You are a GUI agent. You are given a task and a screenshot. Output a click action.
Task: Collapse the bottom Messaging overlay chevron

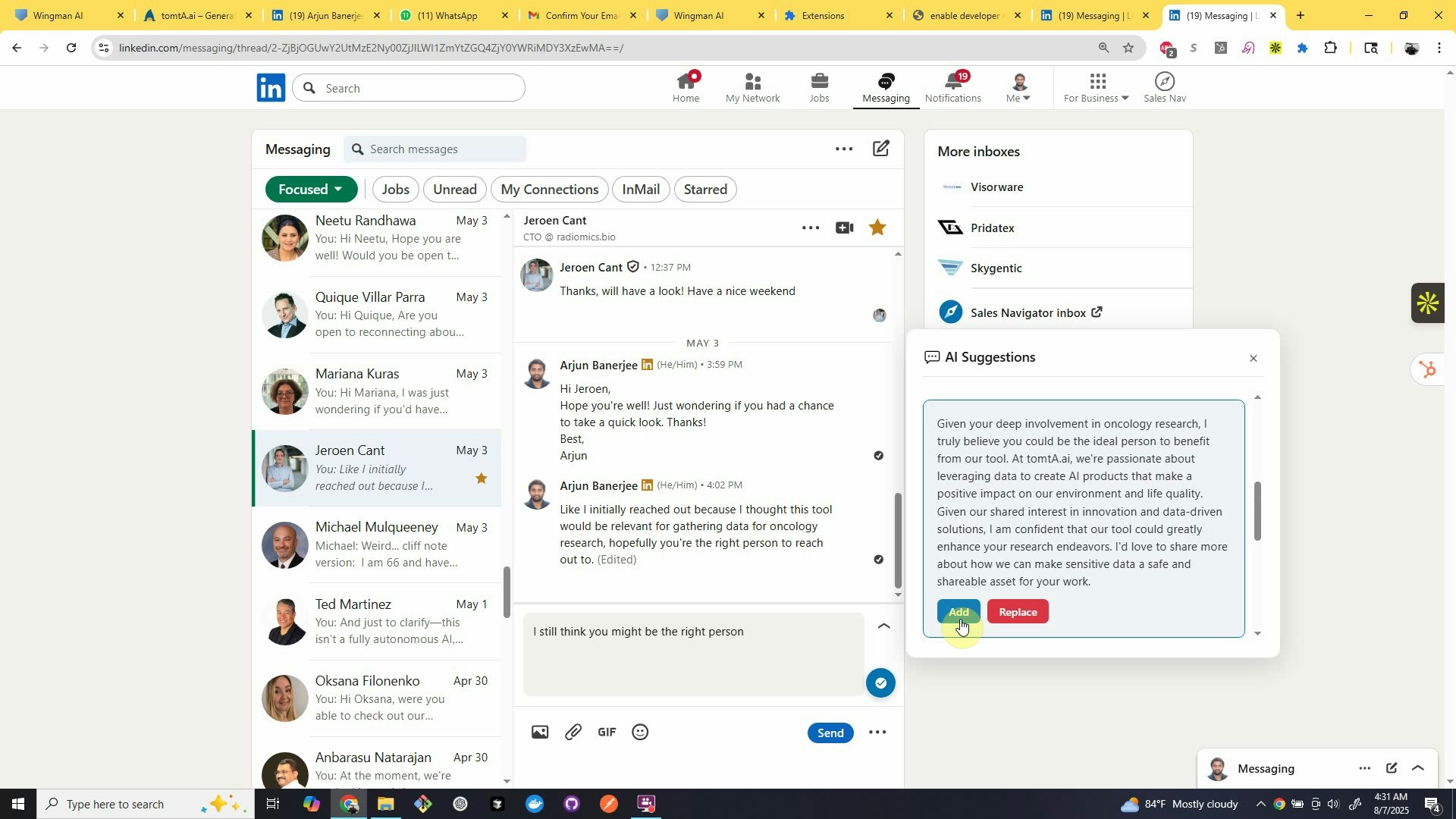[1418, 768]
